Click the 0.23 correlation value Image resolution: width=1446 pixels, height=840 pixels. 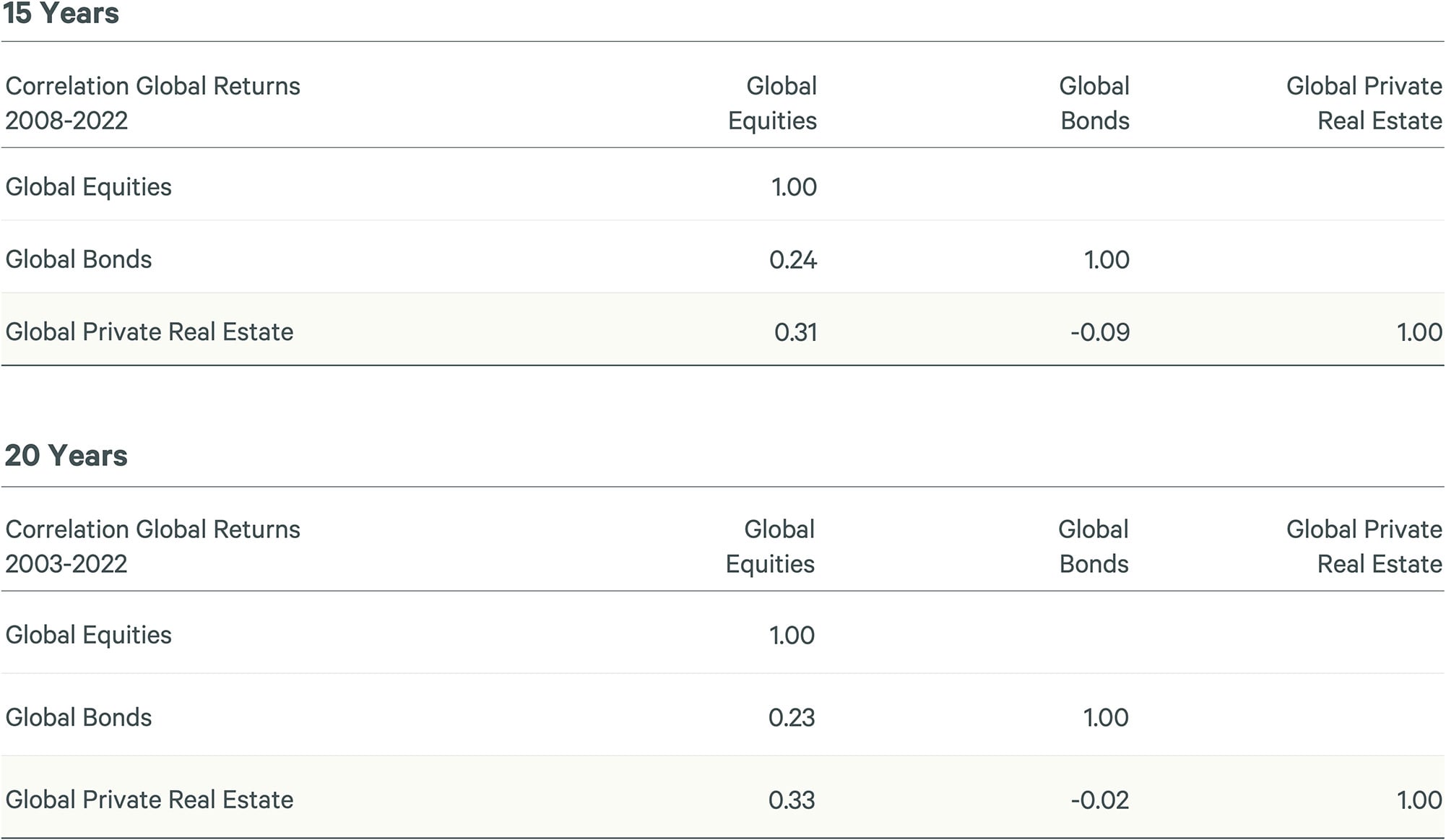(792, 718)
